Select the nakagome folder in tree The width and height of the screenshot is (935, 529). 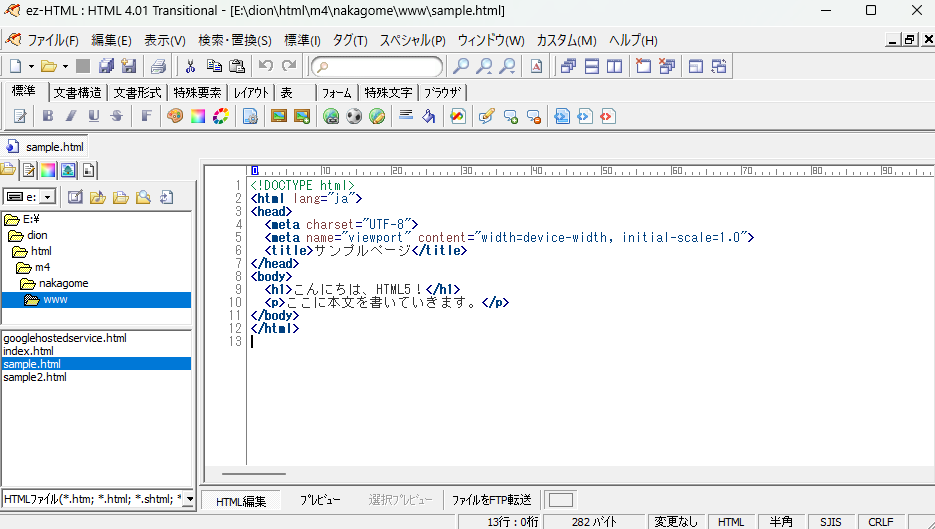(63, 283)
